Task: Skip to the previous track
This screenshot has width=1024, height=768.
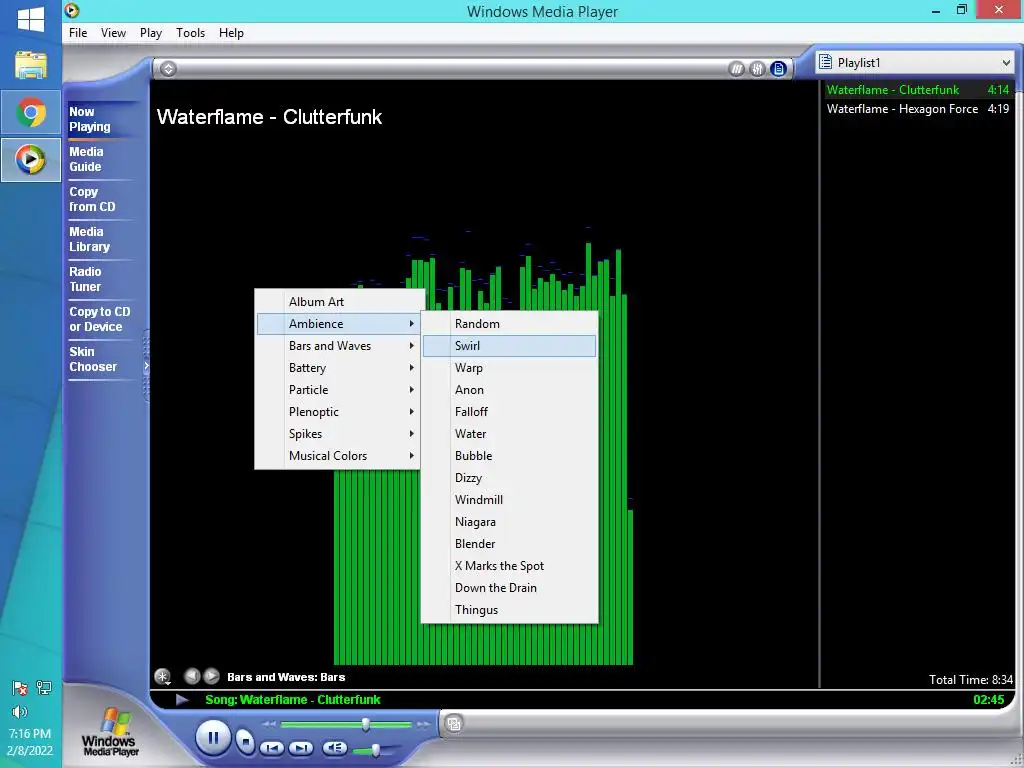Action: tap(272, 748)
